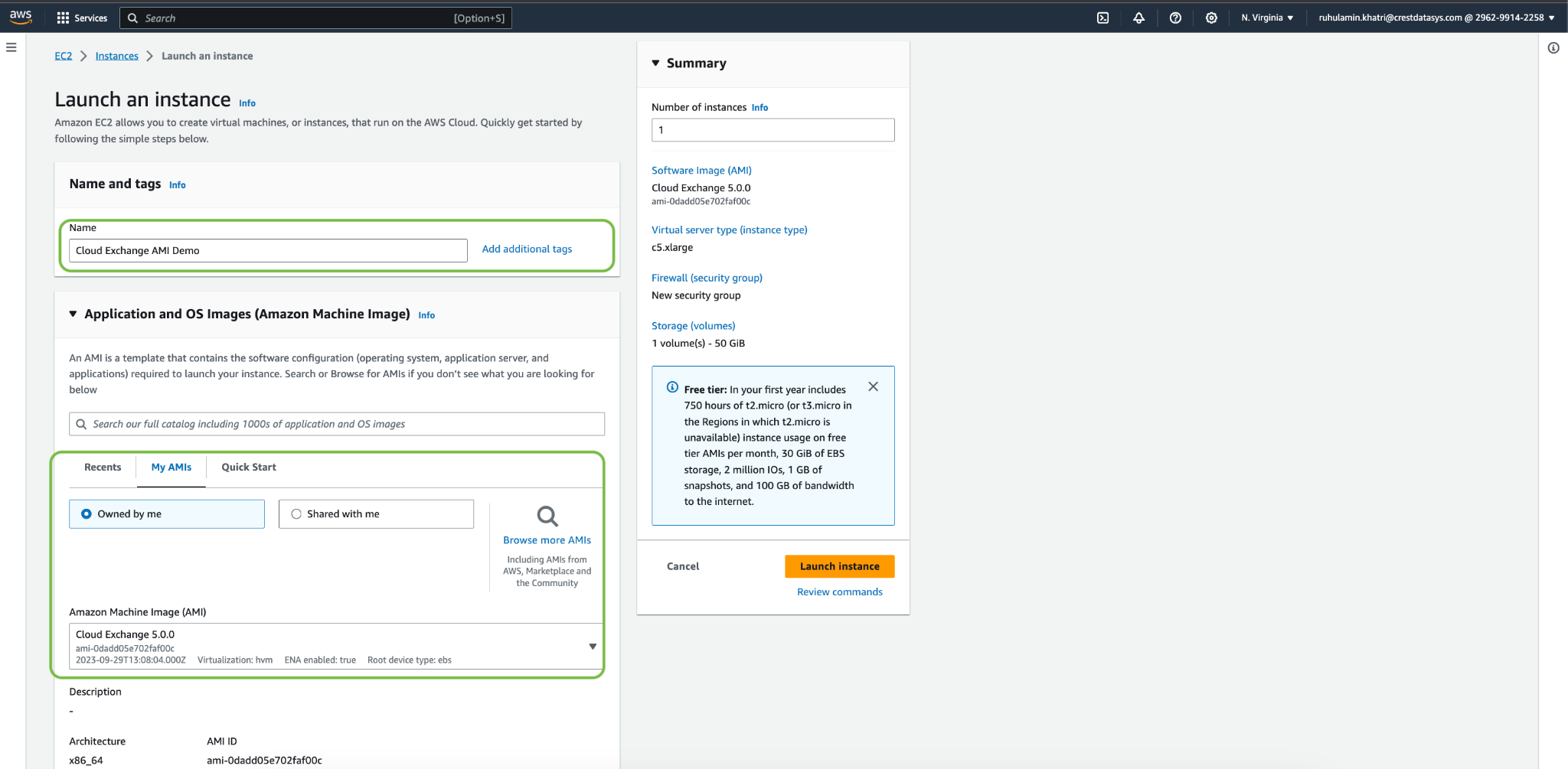Click Info next to Launch an instance

(247, 103)
